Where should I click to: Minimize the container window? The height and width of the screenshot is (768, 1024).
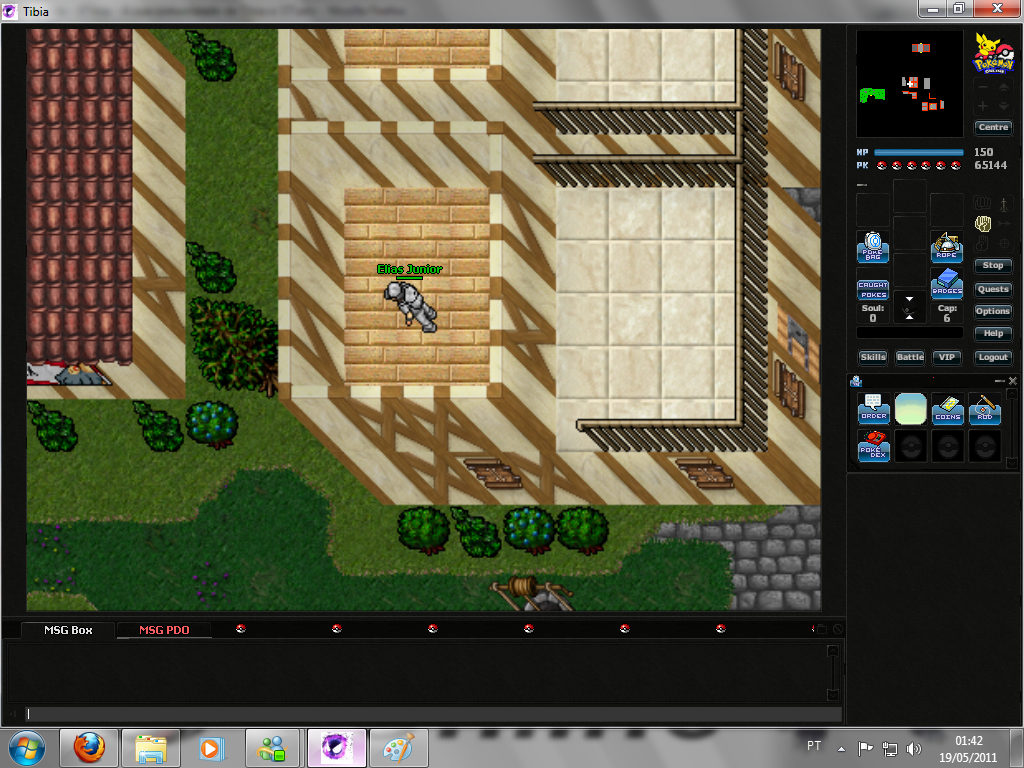[x=999, y=381]
